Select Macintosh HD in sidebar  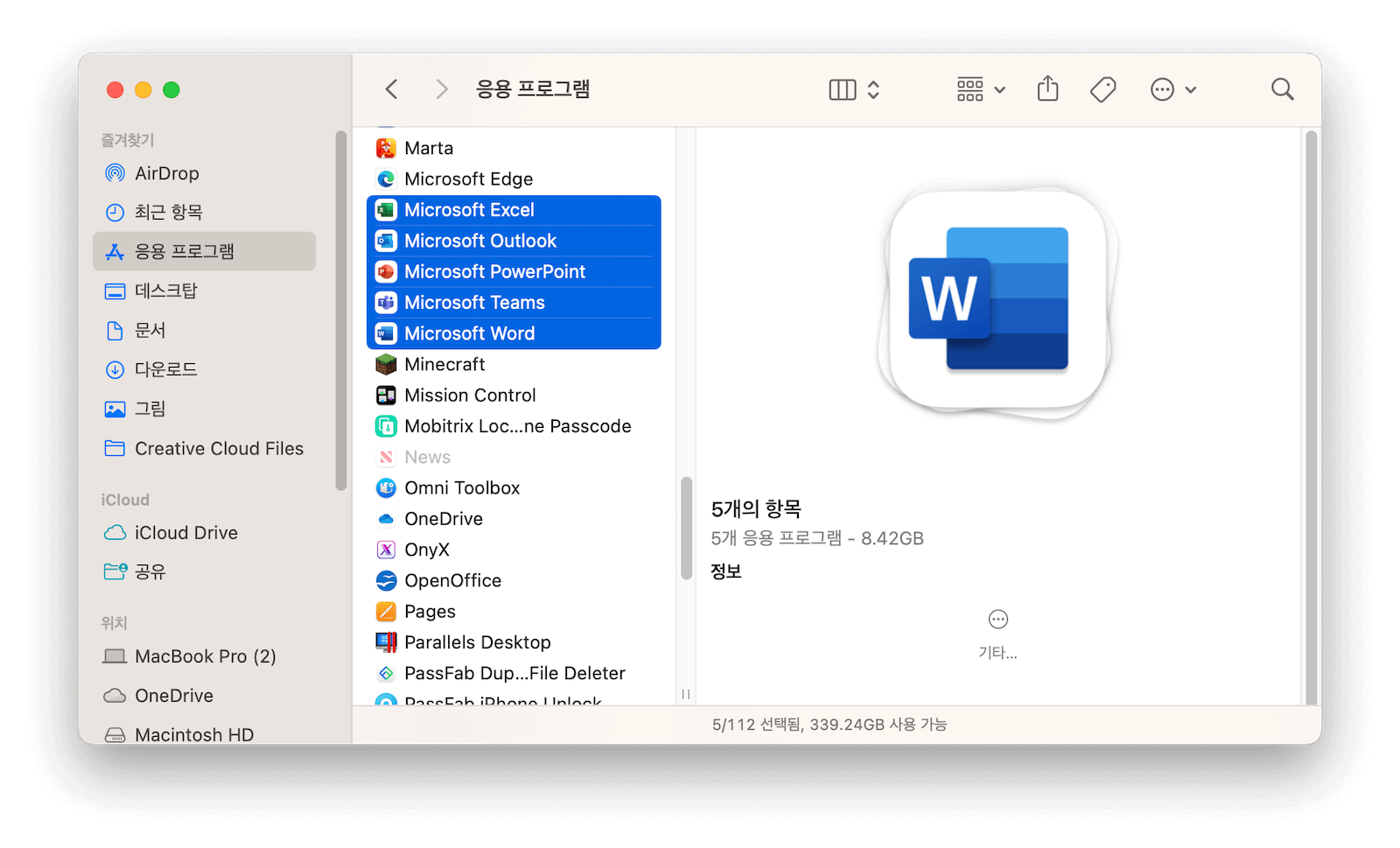point(204,734)
